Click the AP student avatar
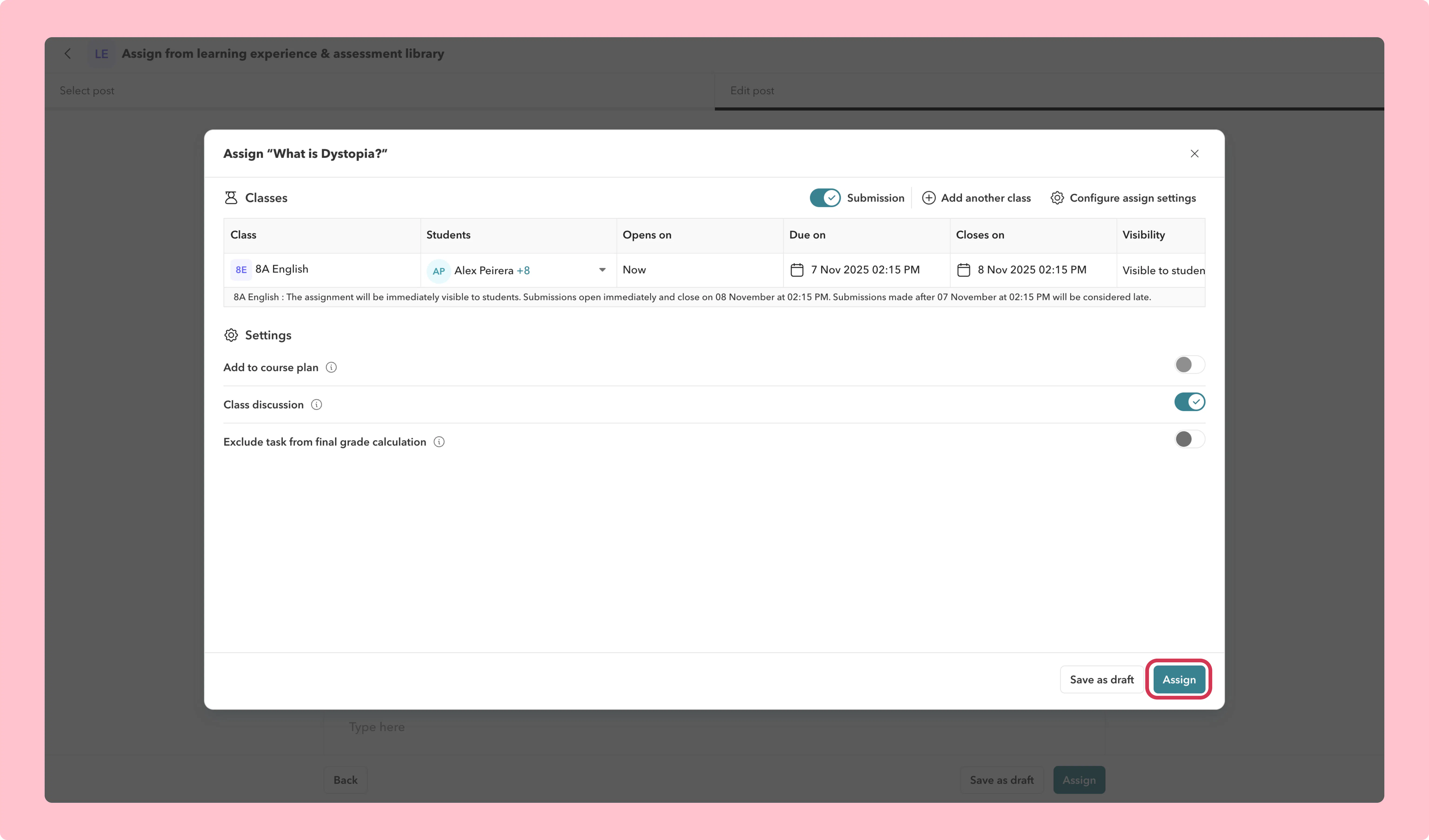The width and height of the screenshot is (1429, 840). click(x=439, y=271)
